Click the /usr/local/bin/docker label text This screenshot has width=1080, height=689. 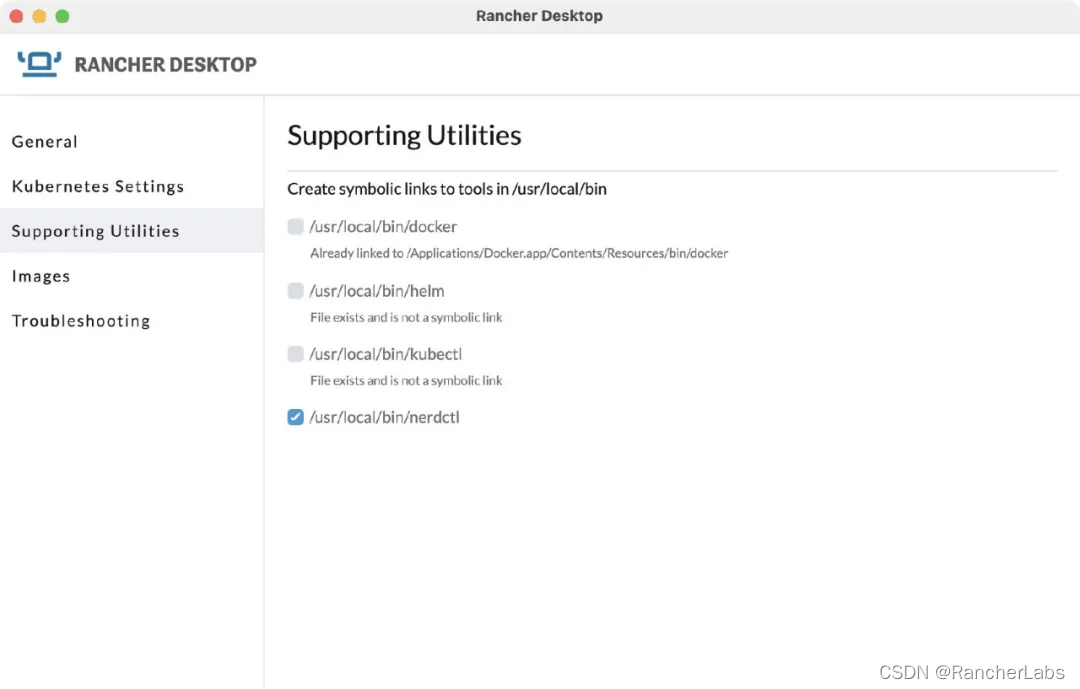tap(383, 227)
